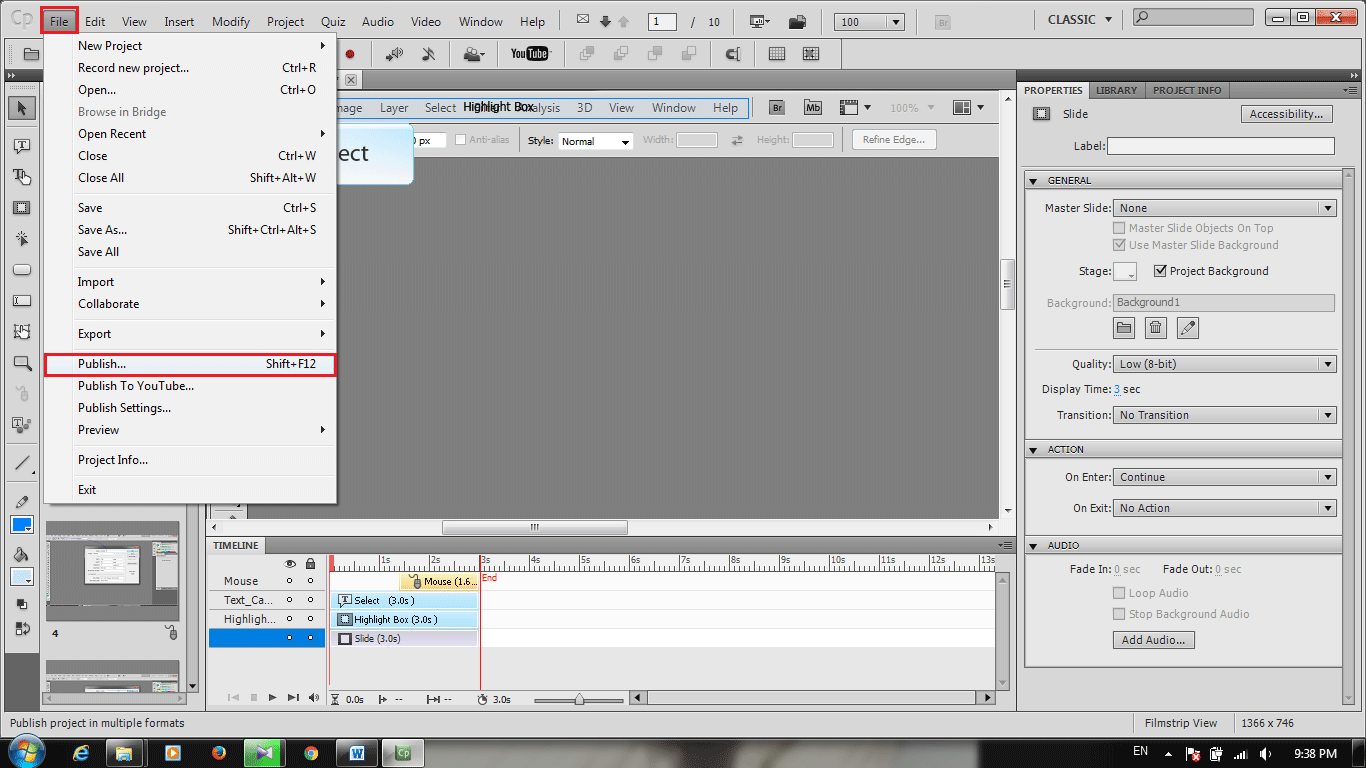Open the On Exit action dropdown
Image resolution: width=1366 pixels, height=768 pixels.
pyautogui.click(x=1224, y=508)
